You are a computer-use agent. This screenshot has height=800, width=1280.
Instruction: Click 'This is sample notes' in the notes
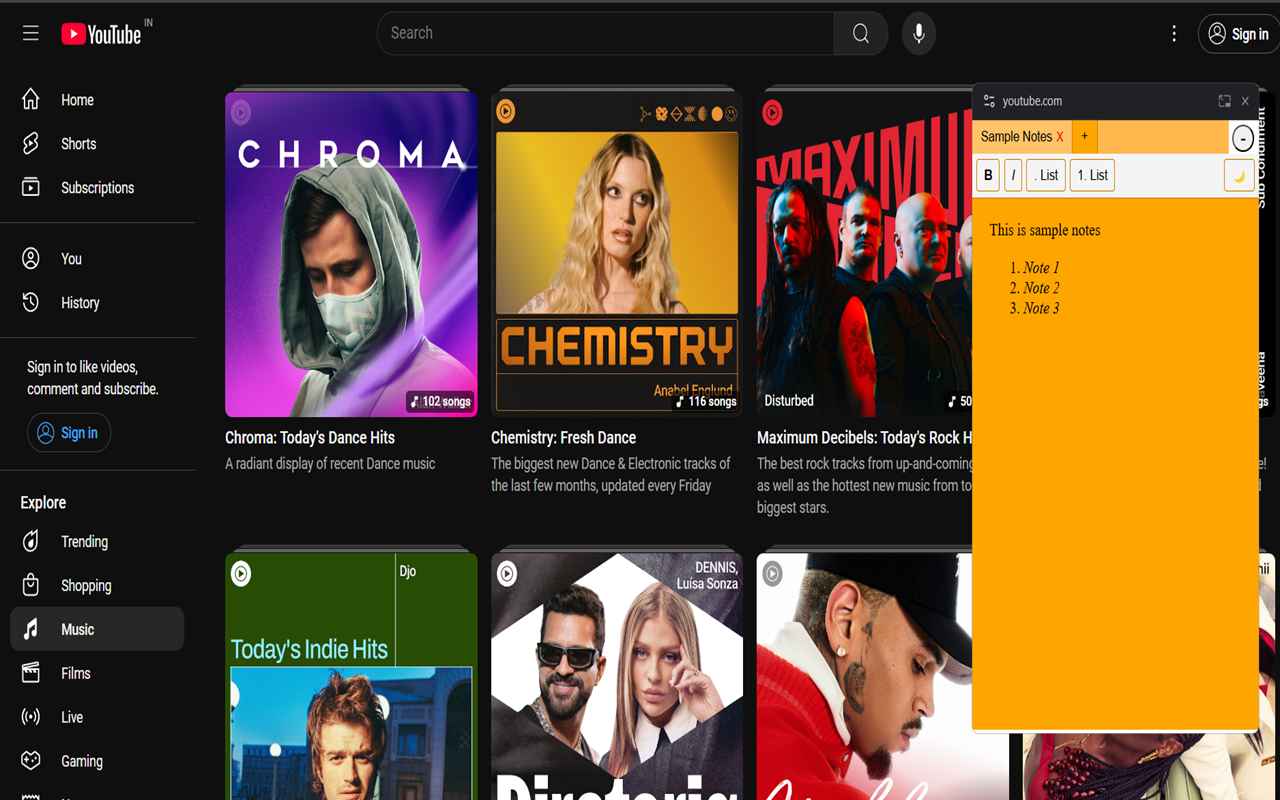coord(1045,230)
